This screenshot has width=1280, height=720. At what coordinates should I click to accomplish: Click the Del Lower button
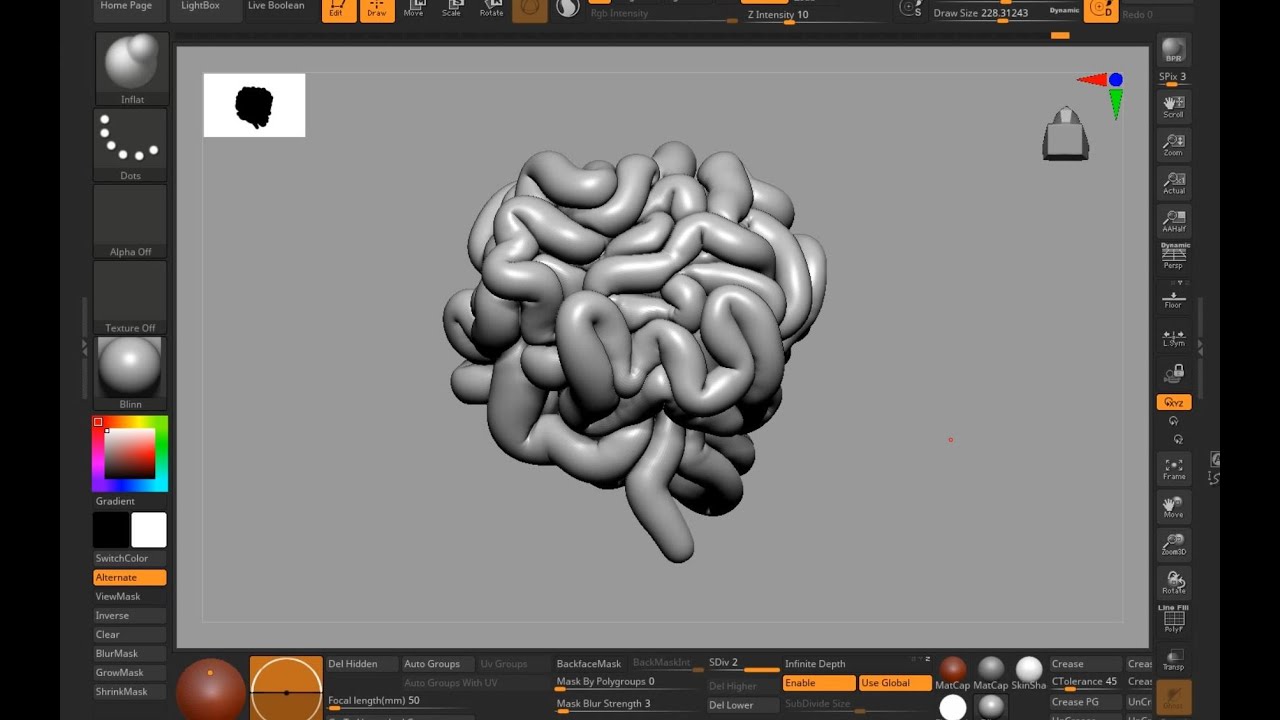[x=743, y=705]
